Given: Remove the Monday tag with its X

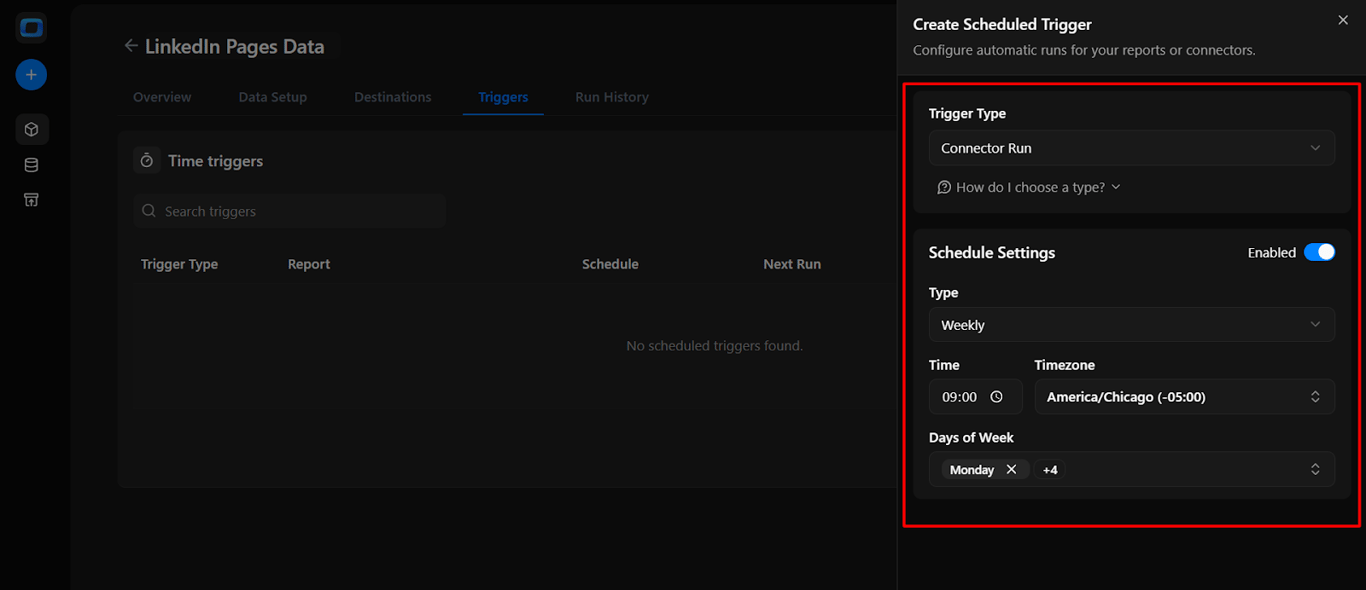Looking at the screenshot, I should 1011,469.
